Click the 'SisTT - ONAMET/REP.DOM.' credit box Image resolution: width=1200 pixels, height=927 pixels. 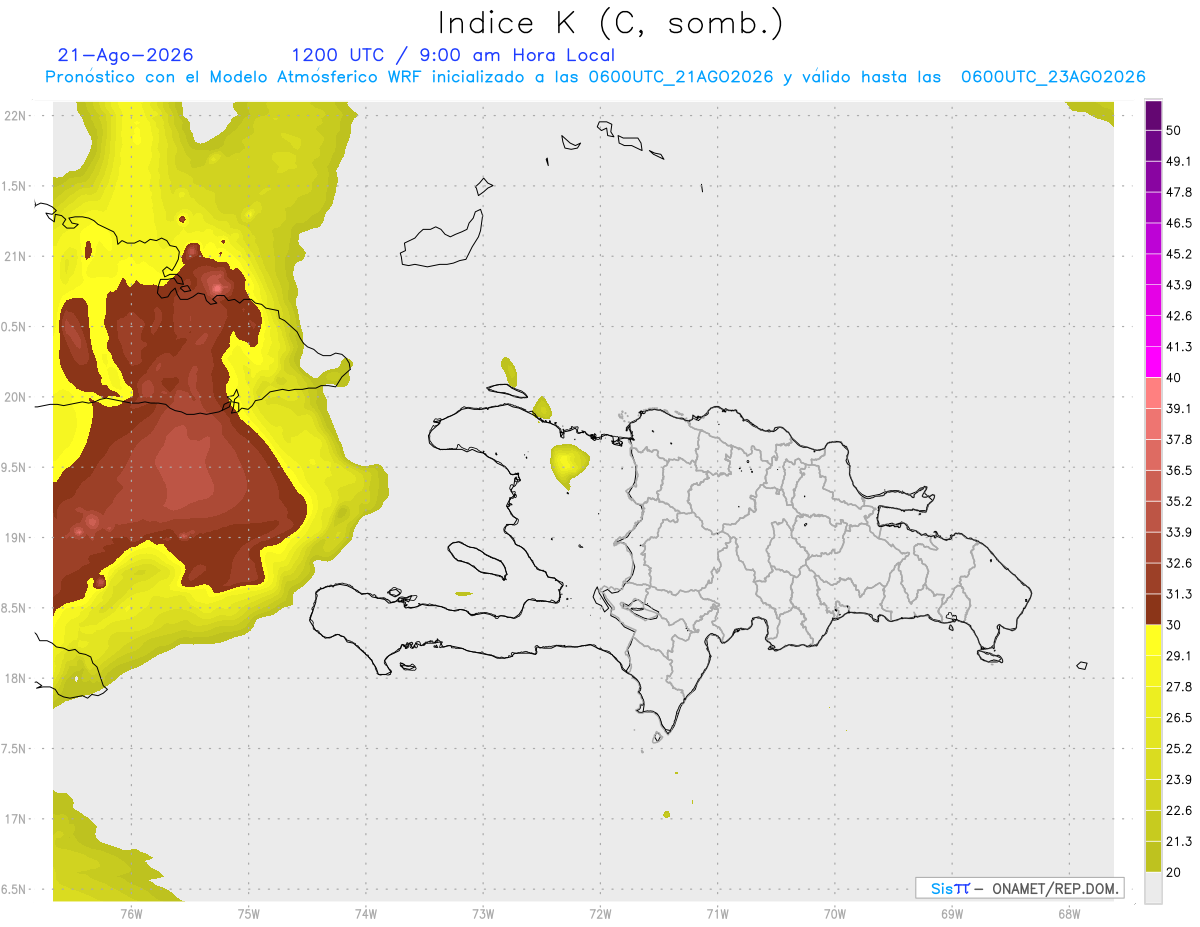[x=1019, y=888]
